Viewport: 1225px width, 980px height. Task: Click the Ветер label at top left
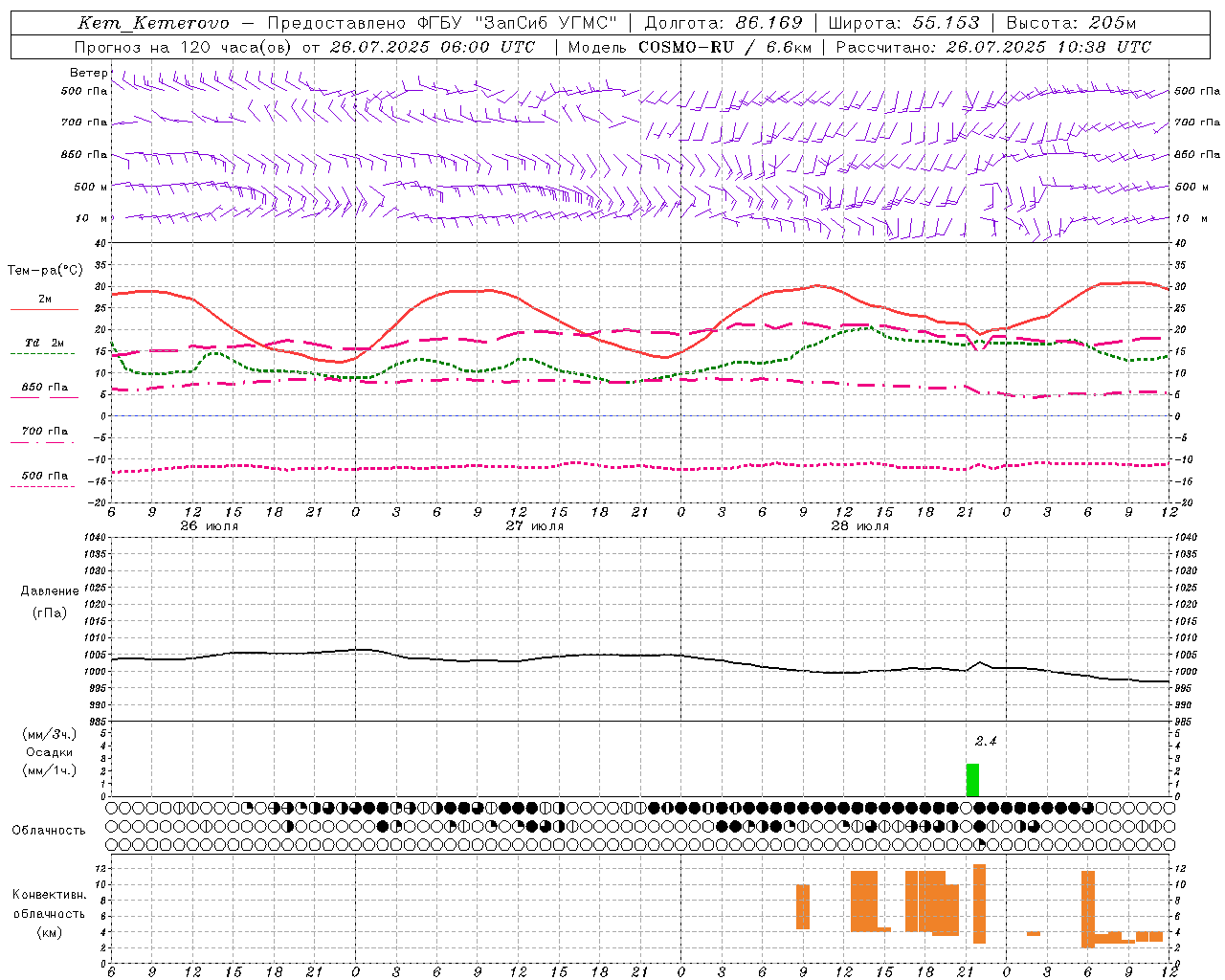click(x=88, y=73)
